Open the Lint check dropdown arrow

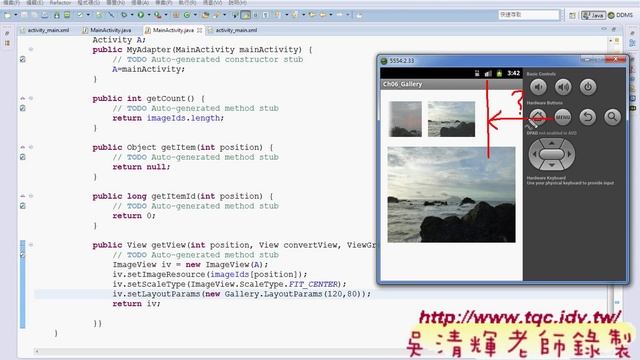pyautogui.click(x=89, y=15)
